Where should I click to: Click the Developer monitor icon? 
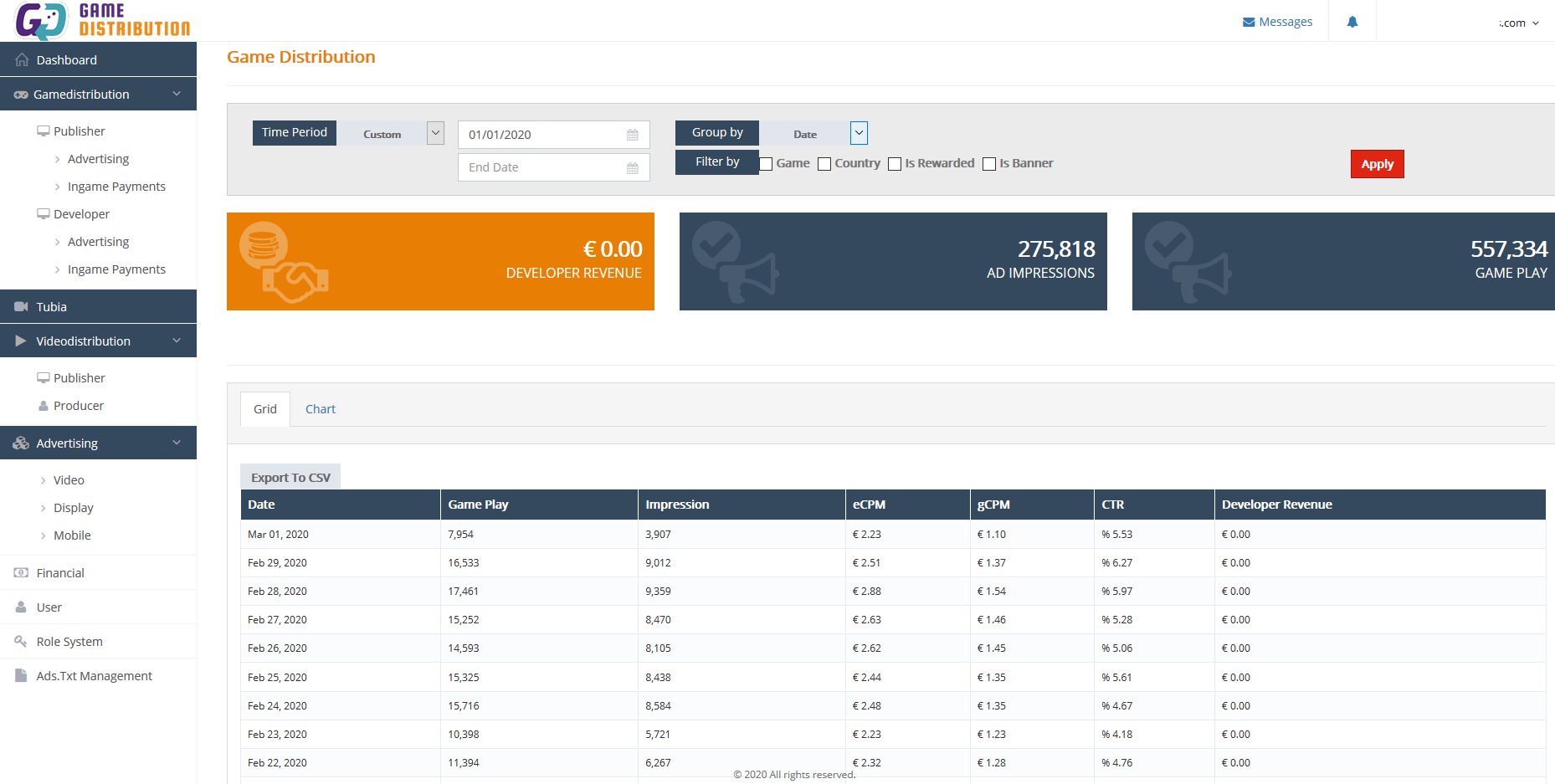[44, 214]
